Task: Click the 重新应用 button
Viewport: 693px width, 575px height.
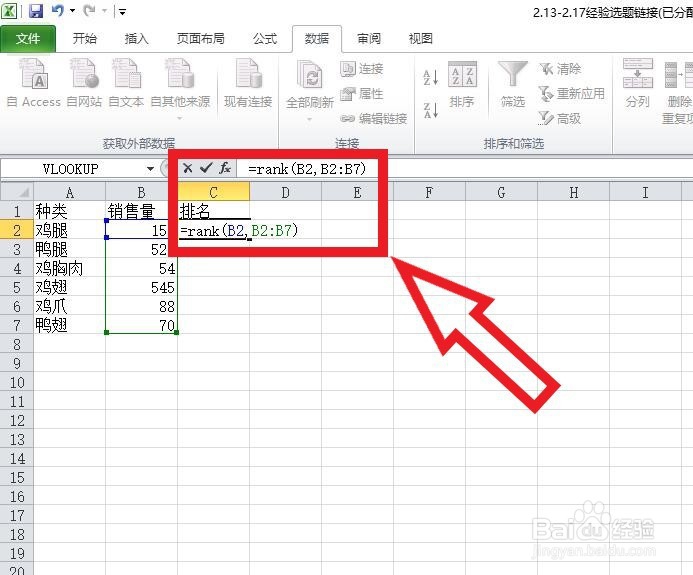Action: tap(572, 94)
